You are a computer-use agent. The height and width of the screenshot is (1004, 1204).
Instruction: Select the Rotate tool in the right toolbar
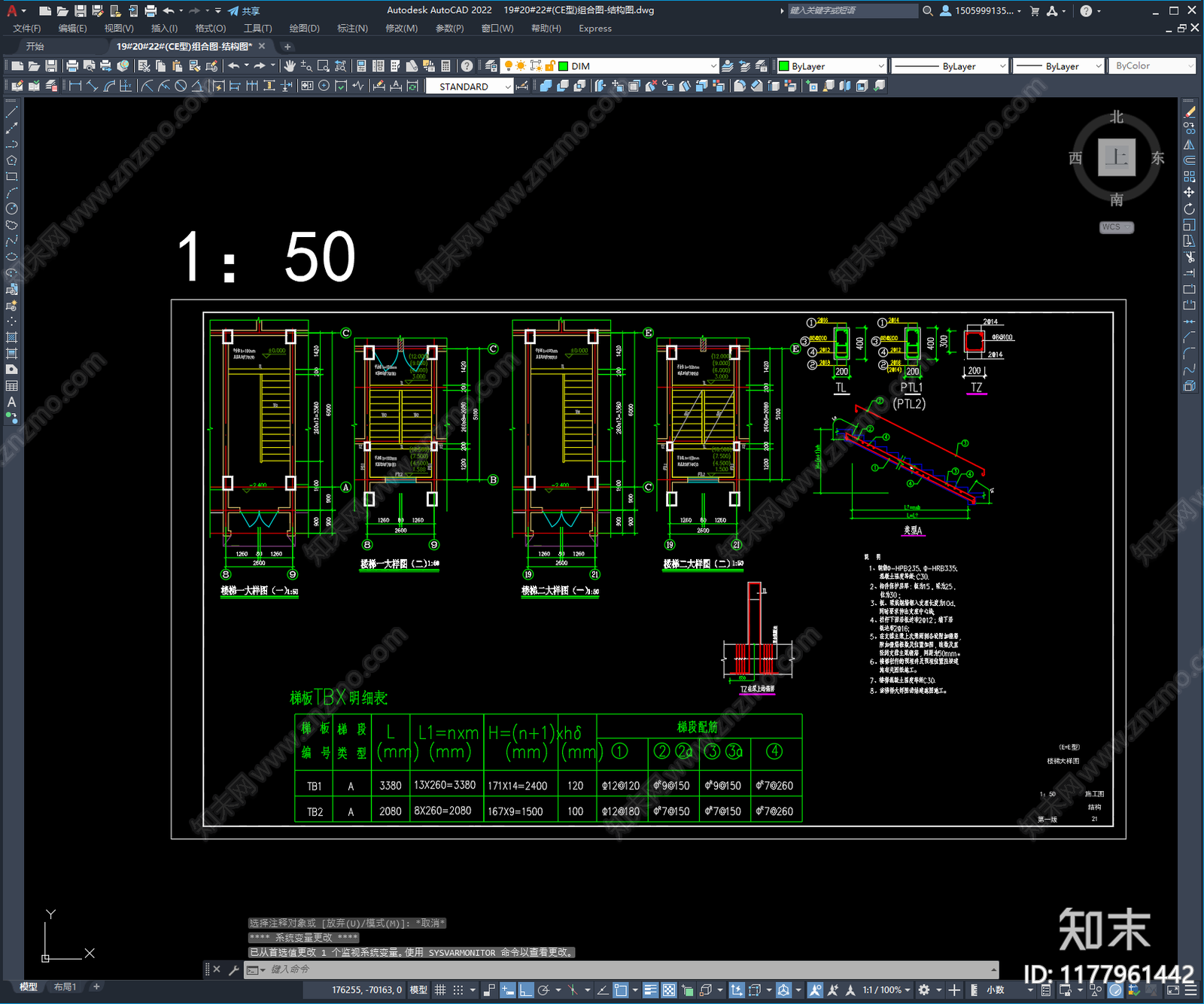[1189, 208]
